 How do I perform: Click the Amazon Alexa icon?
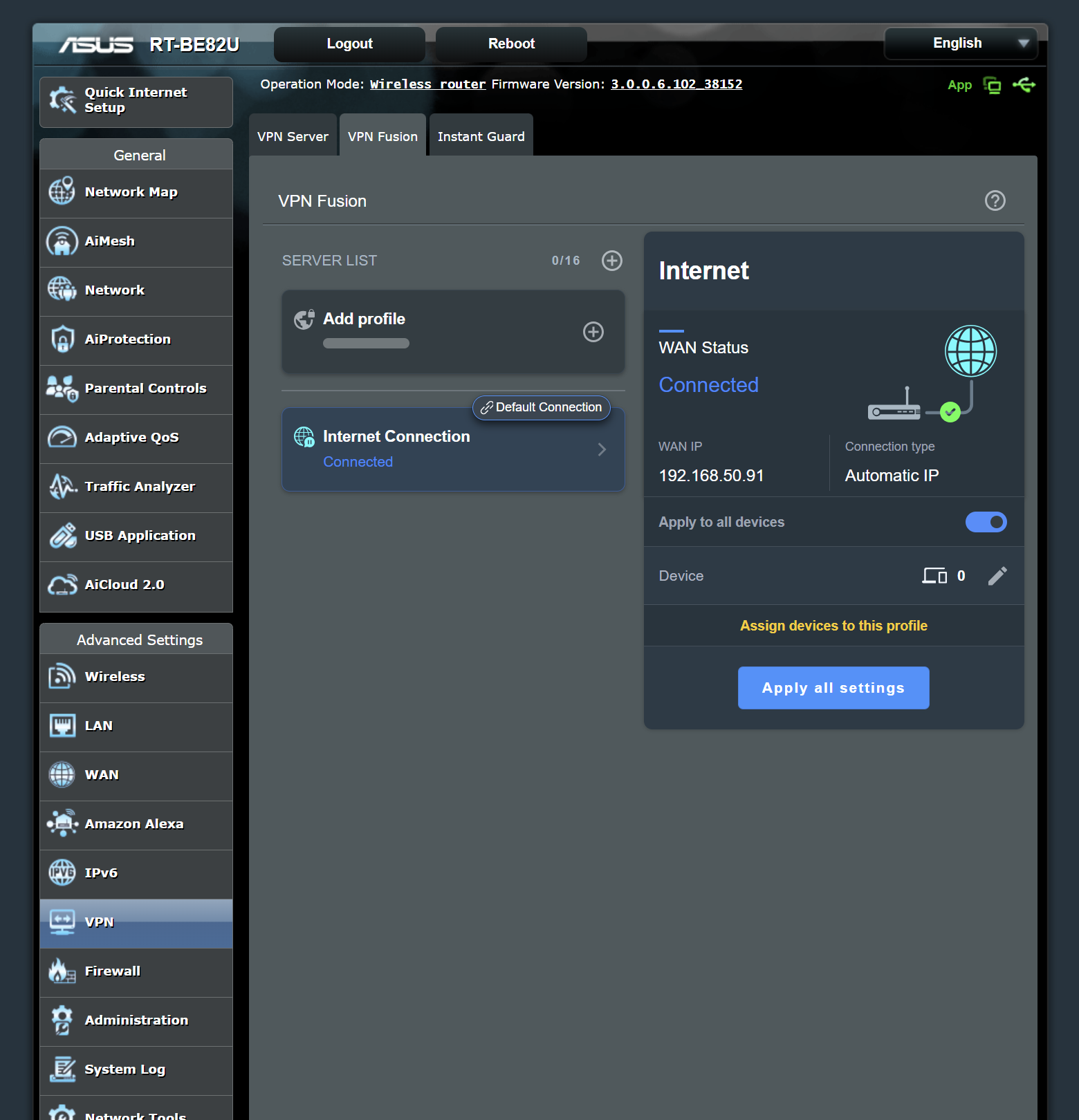62,823
